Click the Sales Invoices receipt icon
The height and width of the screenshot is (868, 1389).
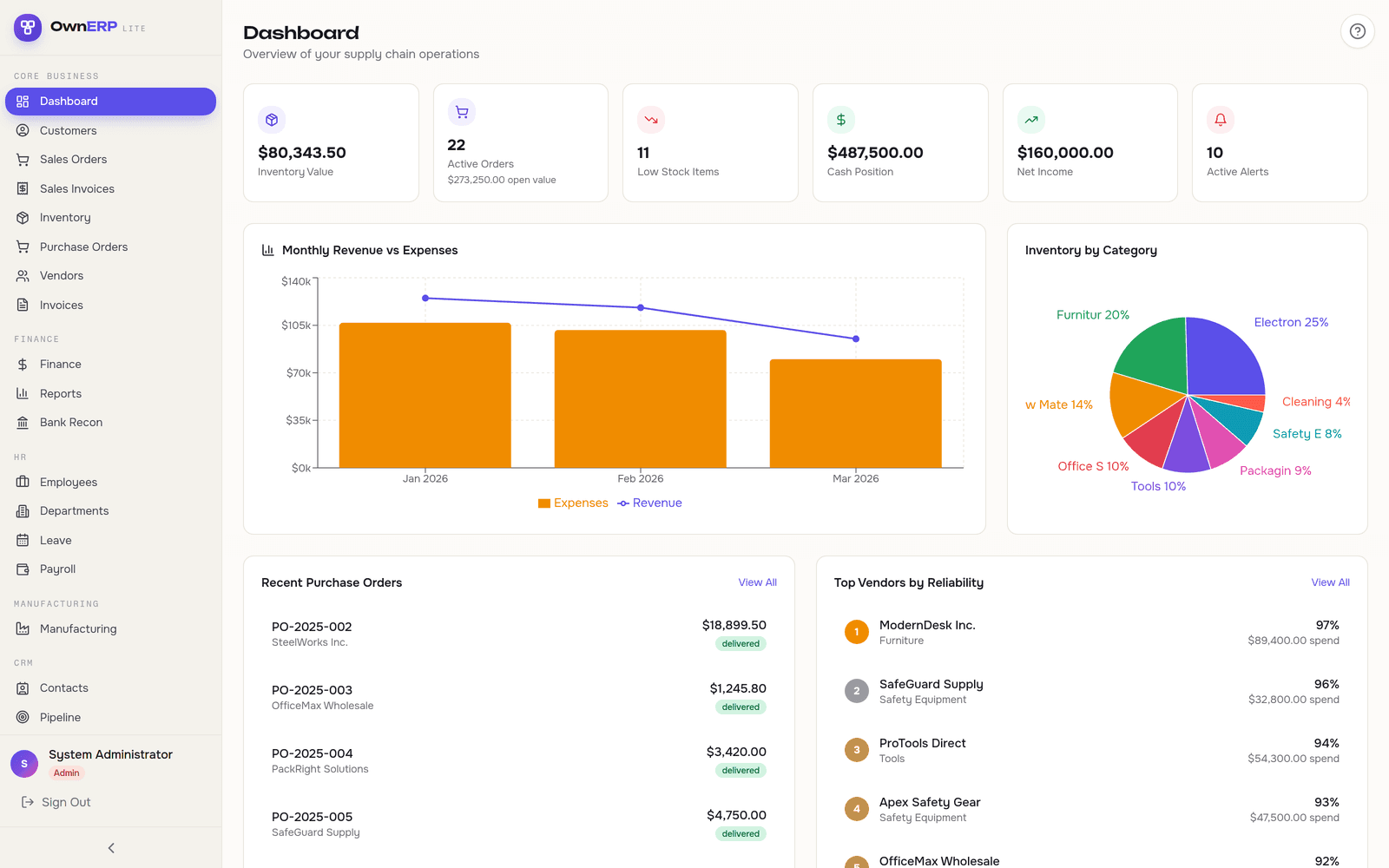point(23,188)
